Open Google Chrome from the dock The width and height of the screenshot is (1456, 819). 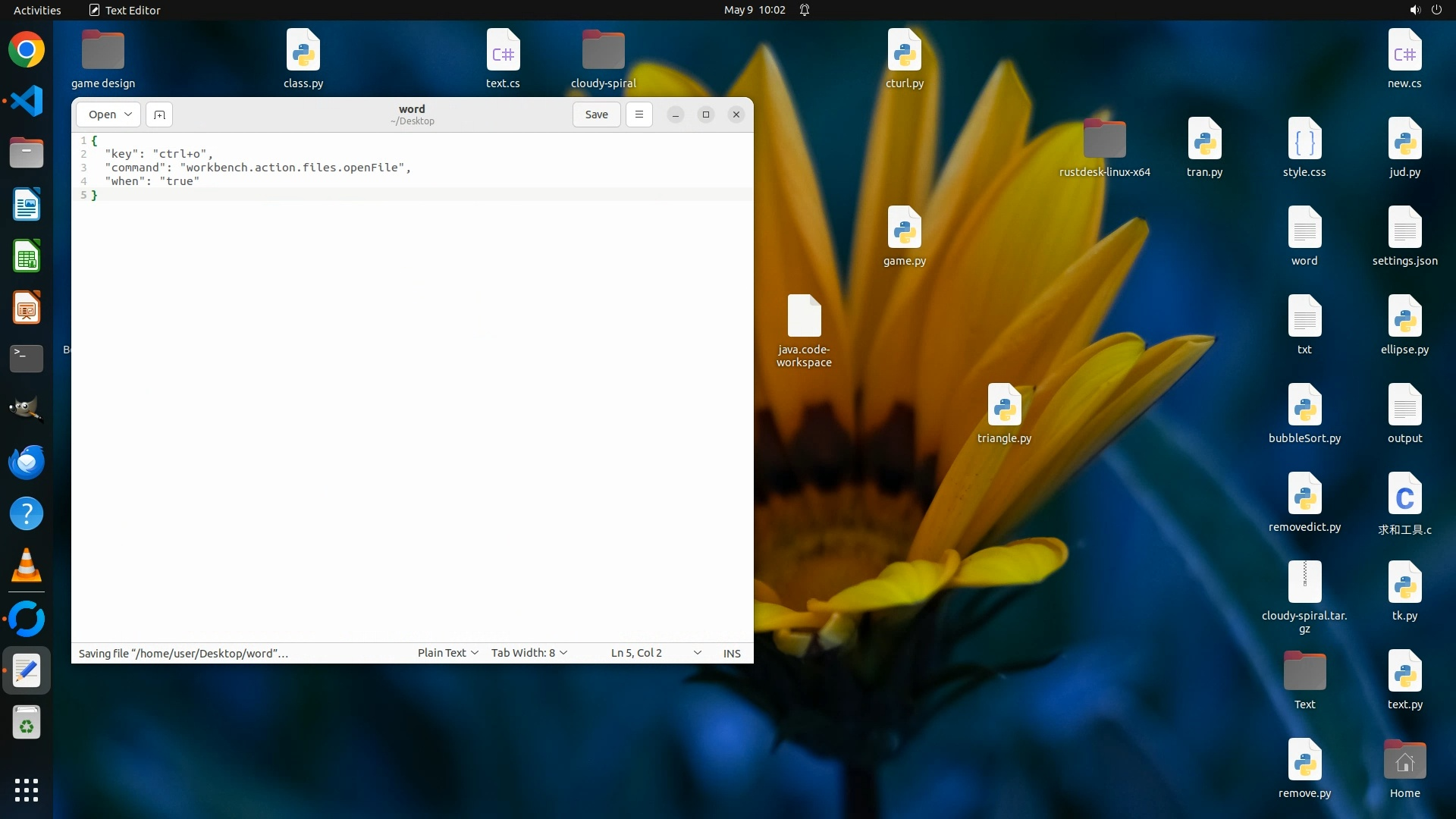27,50
